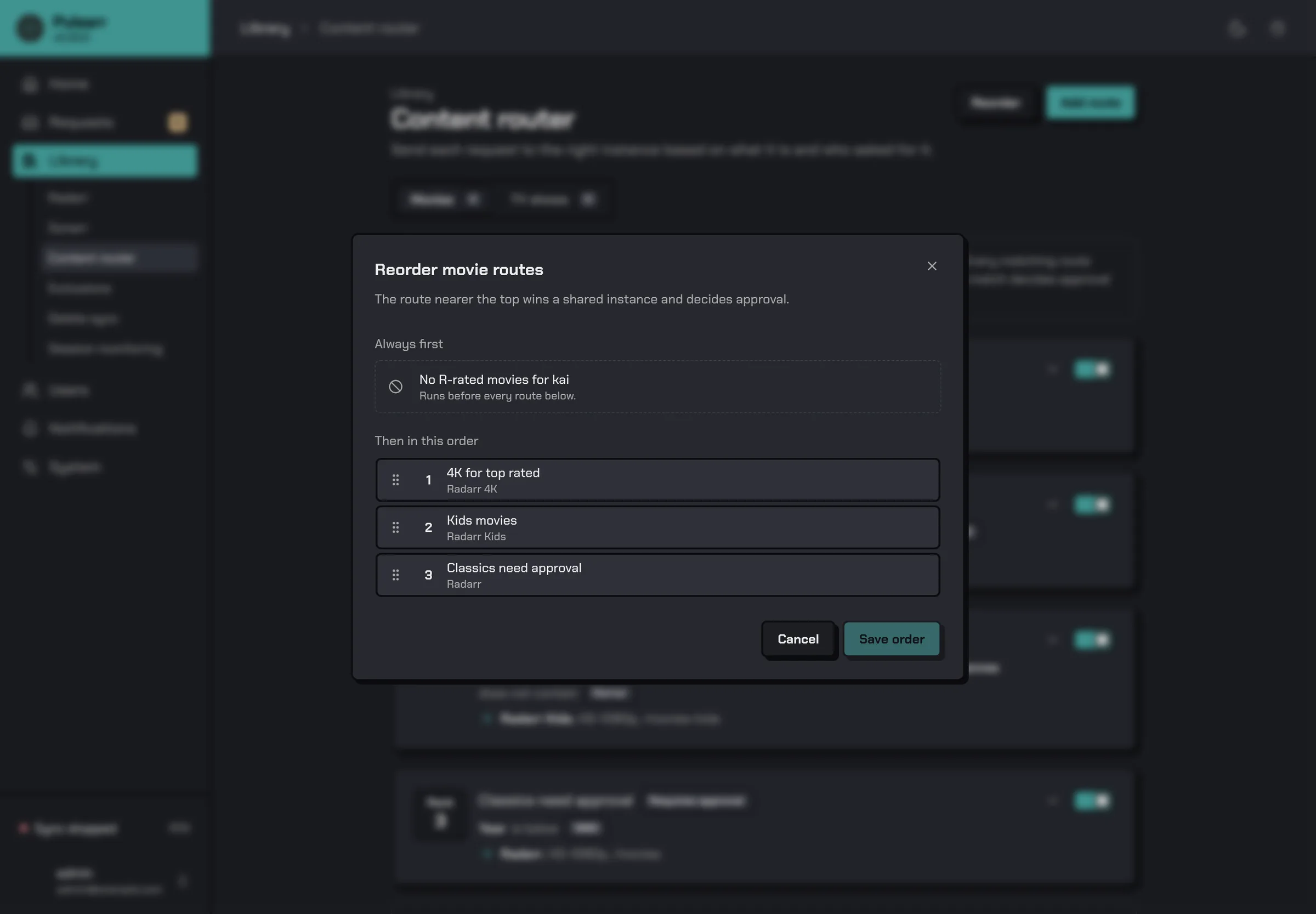
Task: Click the Then in this order heading
Action: (426, 441)
